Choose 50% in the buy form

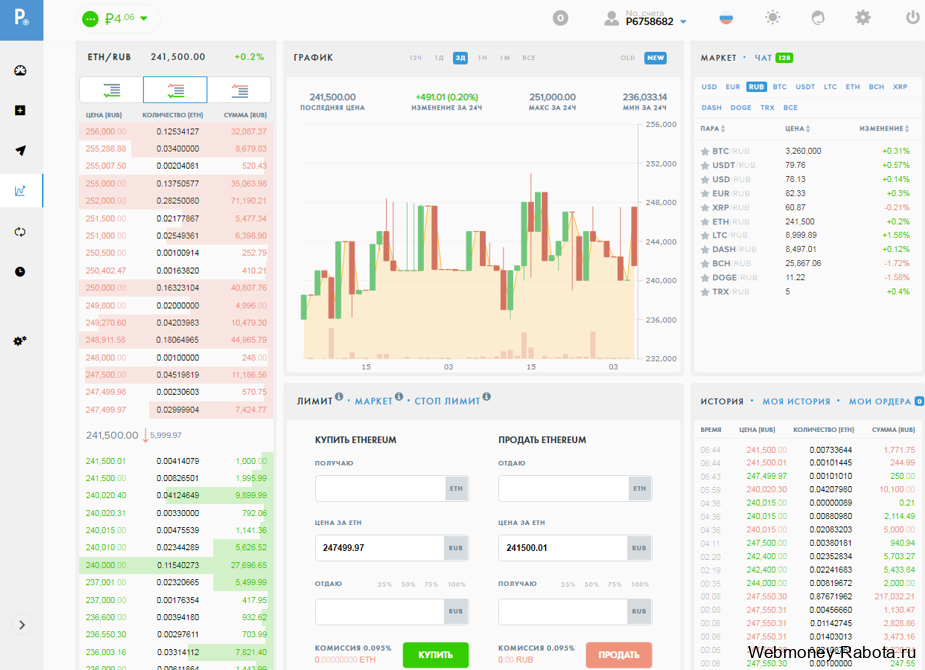[x=408, y=584]
